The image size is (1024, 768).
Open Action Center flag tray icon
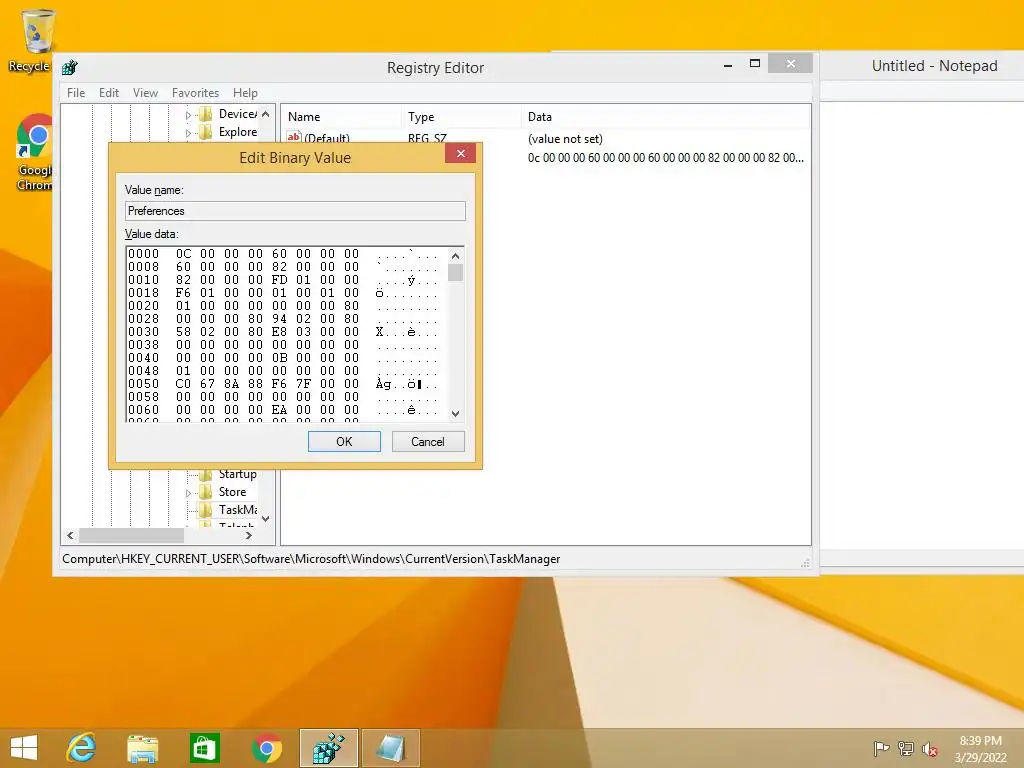coord(881,748)
